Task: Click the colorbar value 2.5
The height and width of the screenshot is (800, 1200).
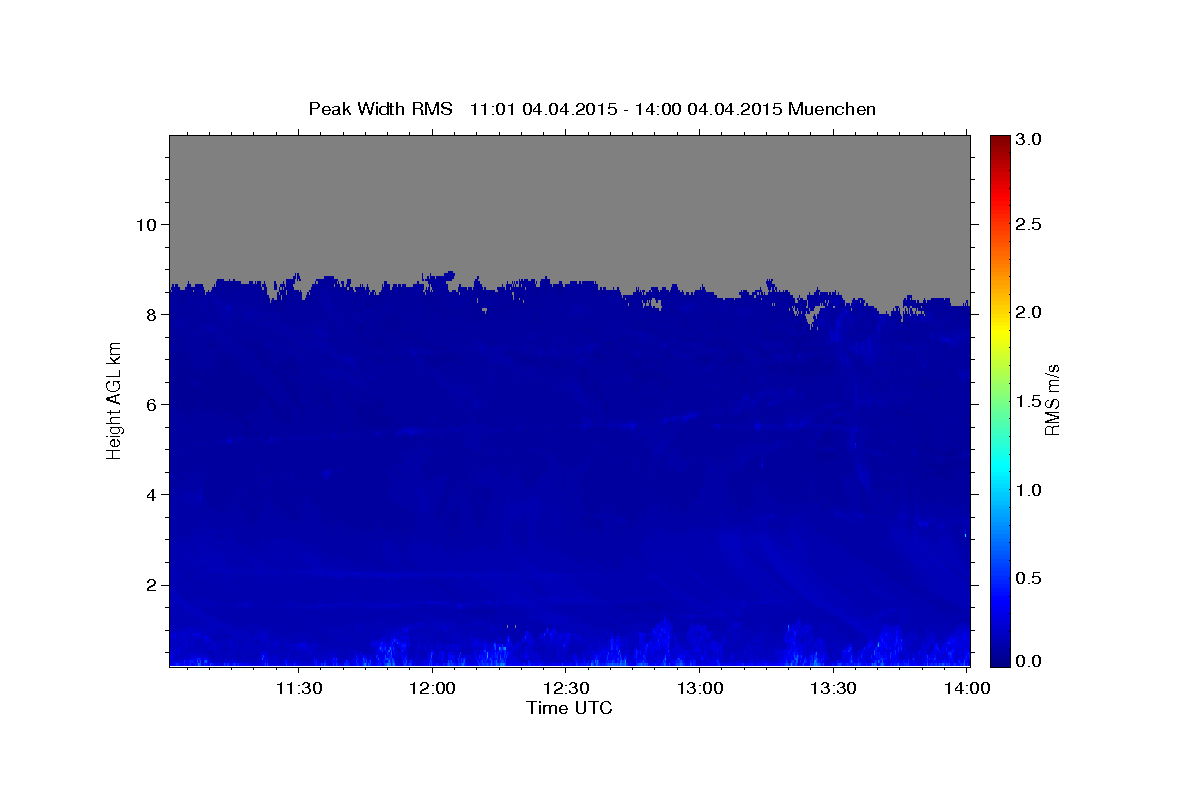Action: (1030, 225)
